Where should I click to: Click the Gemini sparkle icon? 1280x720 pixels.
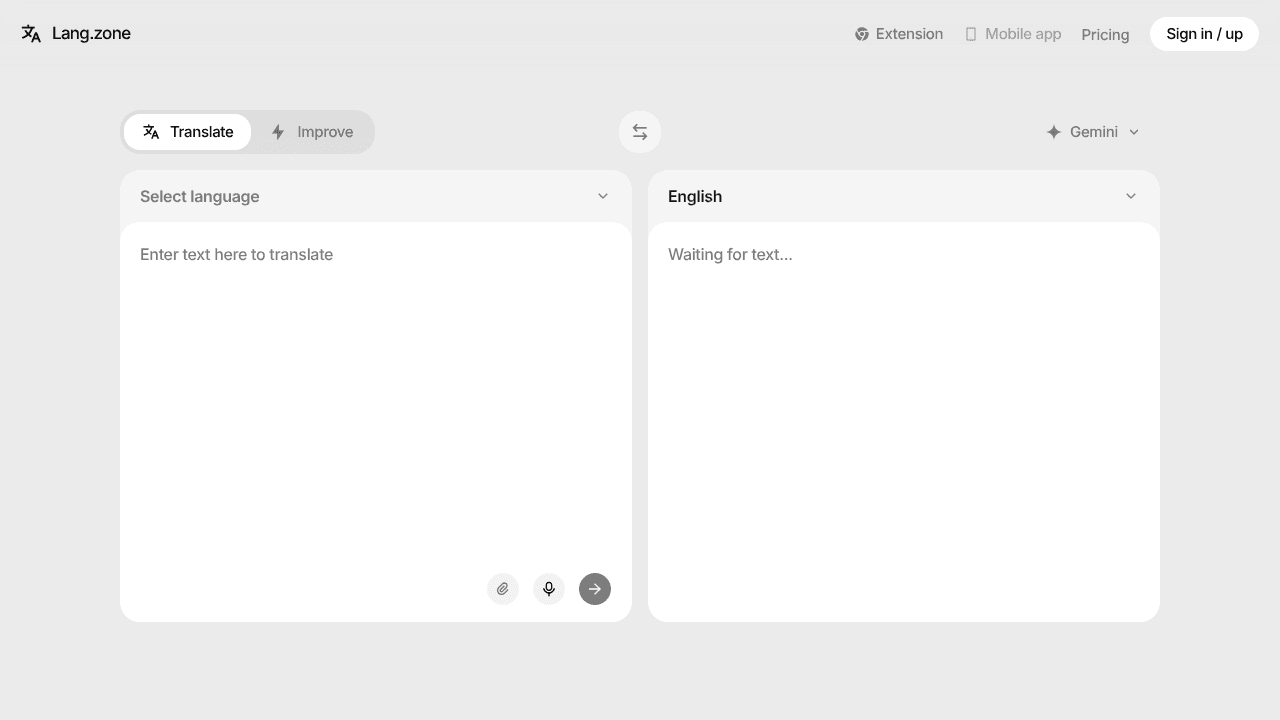pyautogui.click(x=1054, y=132)
